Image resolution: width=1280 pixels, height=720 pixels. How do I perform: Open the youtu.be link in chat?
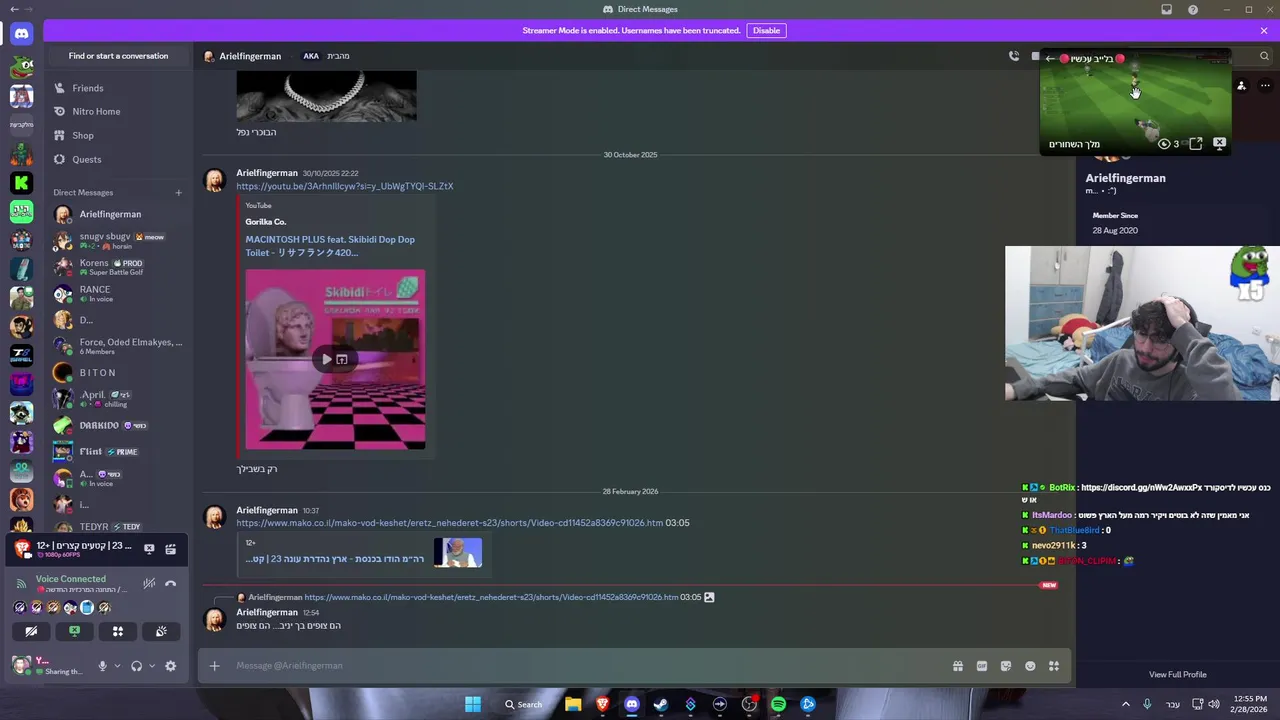345,186
